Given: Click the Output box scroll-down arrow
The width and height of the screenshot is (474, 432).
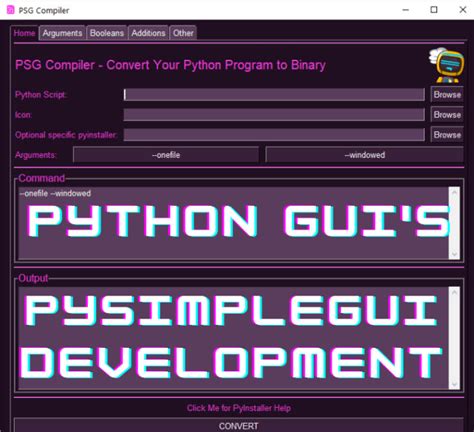Looking at the screenshot, I should 454,384.
